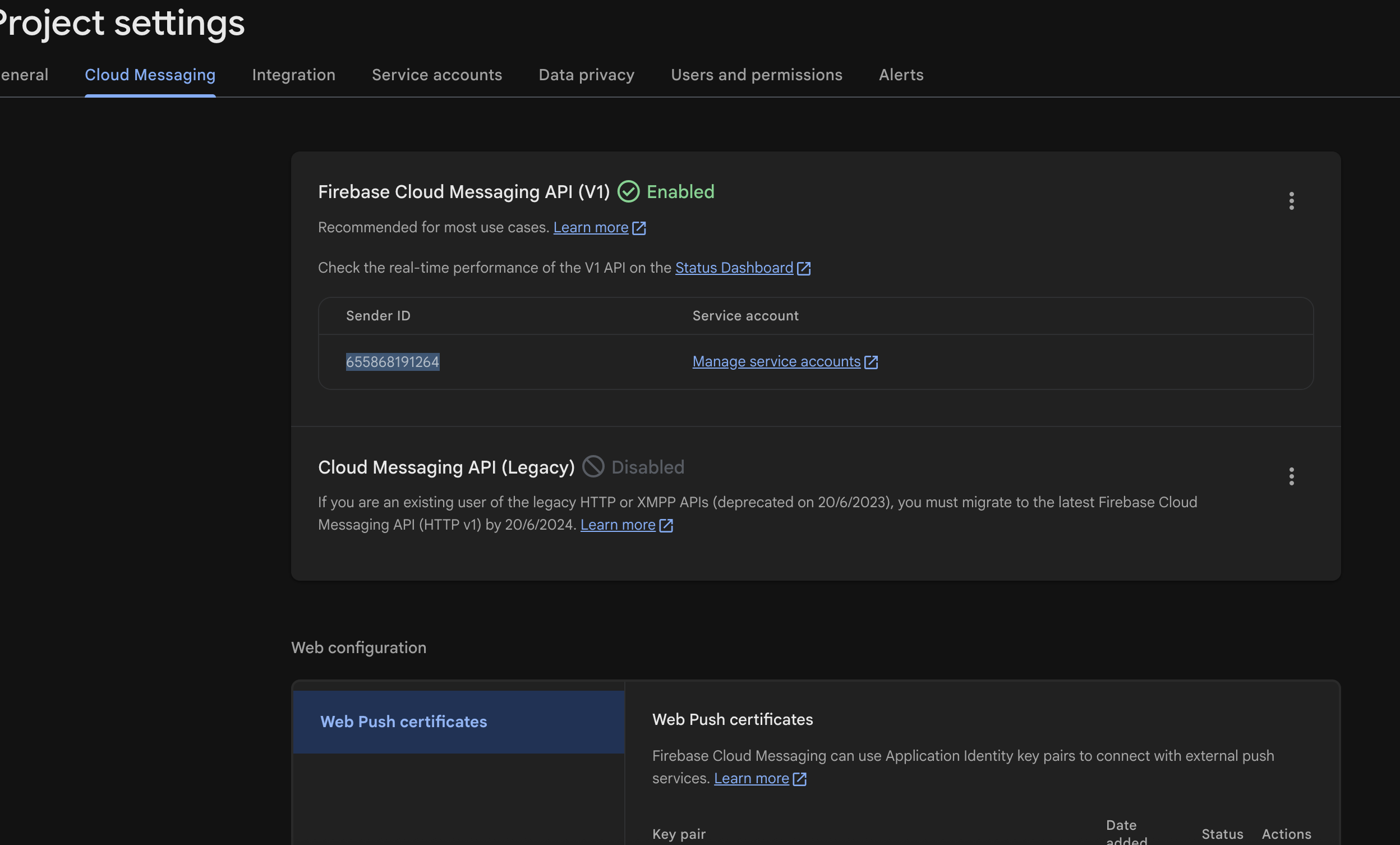This screenshot has height=845, width=1400.
Task: Click Manage service accounts link
Action: [776, 361]
